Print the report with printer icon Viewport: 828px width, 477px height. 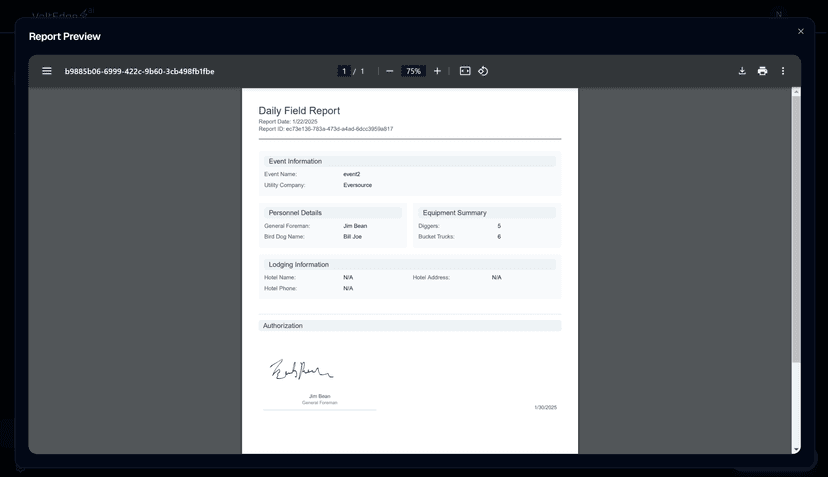[x=763, y=71]
